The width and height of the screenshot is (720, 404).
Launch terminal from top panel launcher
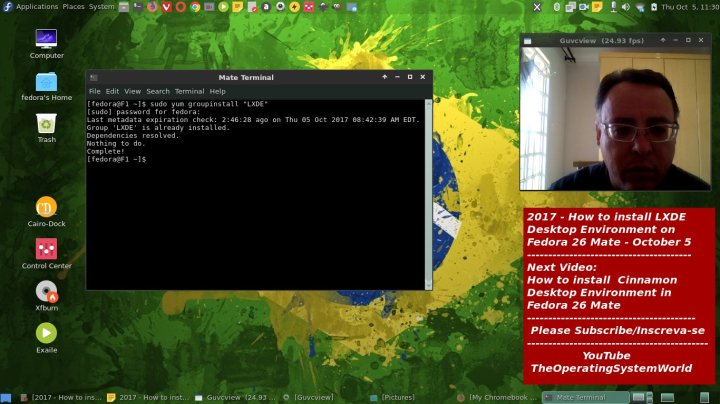coord(138,7)
